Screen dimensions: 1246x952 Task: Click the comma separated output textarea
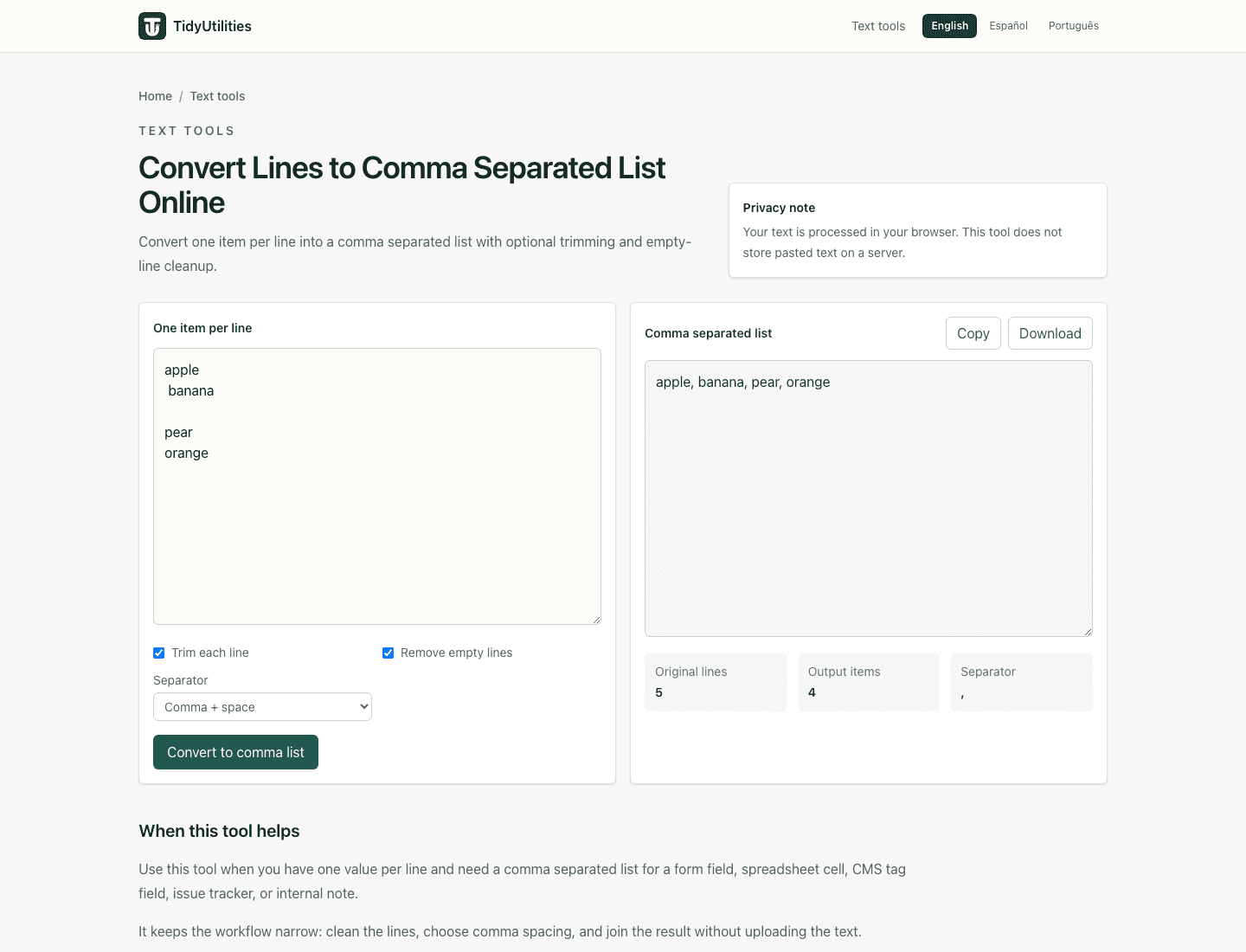[x=869, y=499]
